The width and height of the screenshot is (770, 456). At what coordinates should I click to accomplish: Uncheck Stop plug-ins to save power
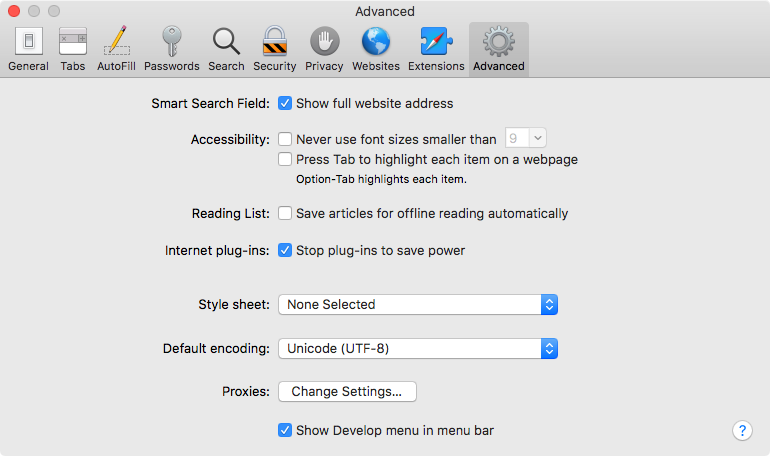285,250
